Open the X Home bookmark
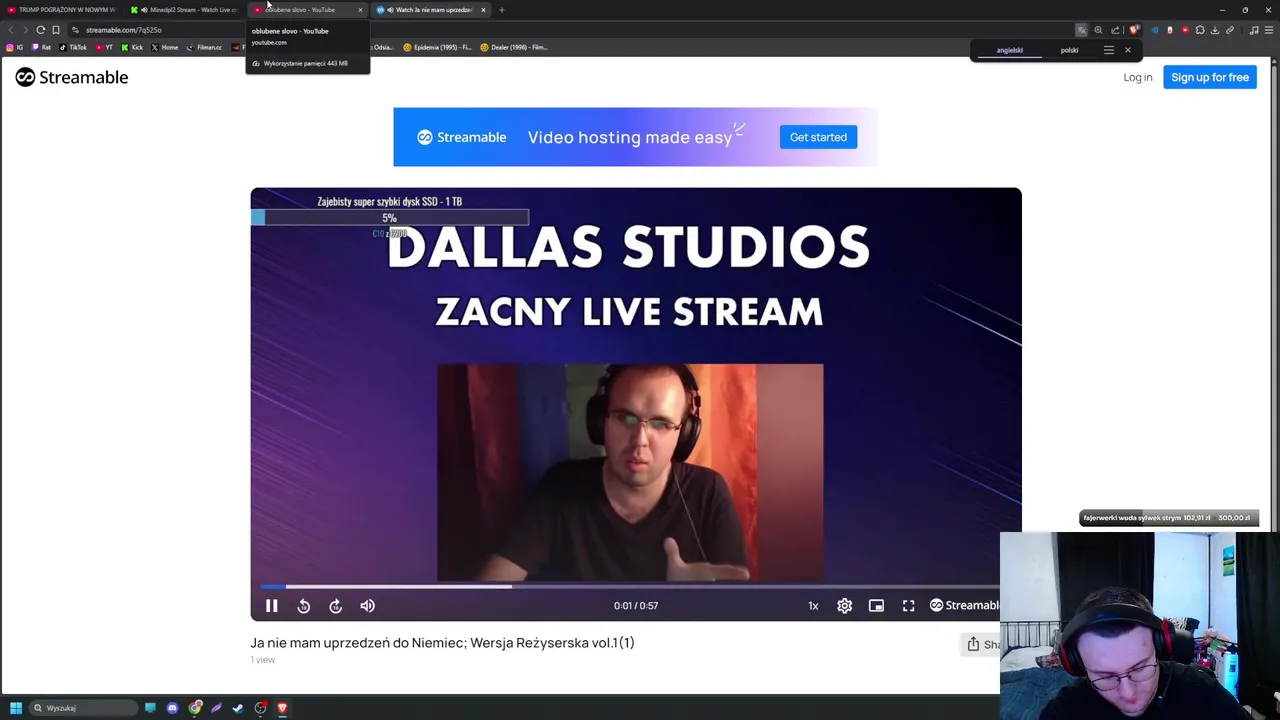This screenshot has width=1280, height=720. (164, 47)
